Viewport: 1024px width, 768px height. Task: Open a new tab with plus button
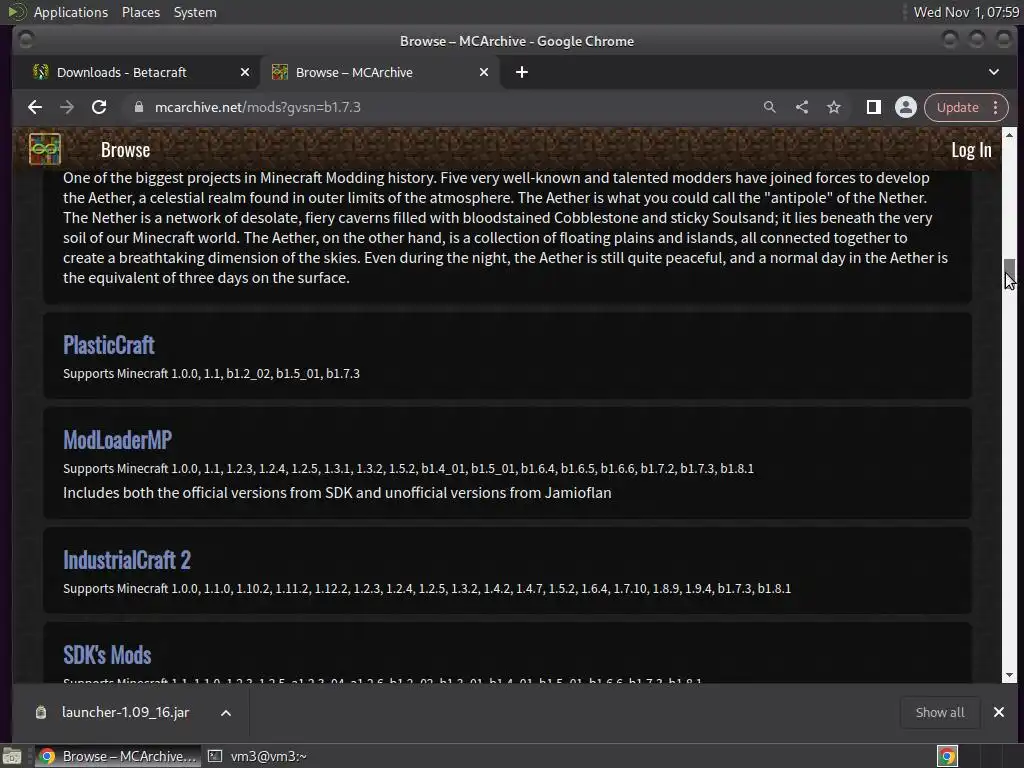522,72
